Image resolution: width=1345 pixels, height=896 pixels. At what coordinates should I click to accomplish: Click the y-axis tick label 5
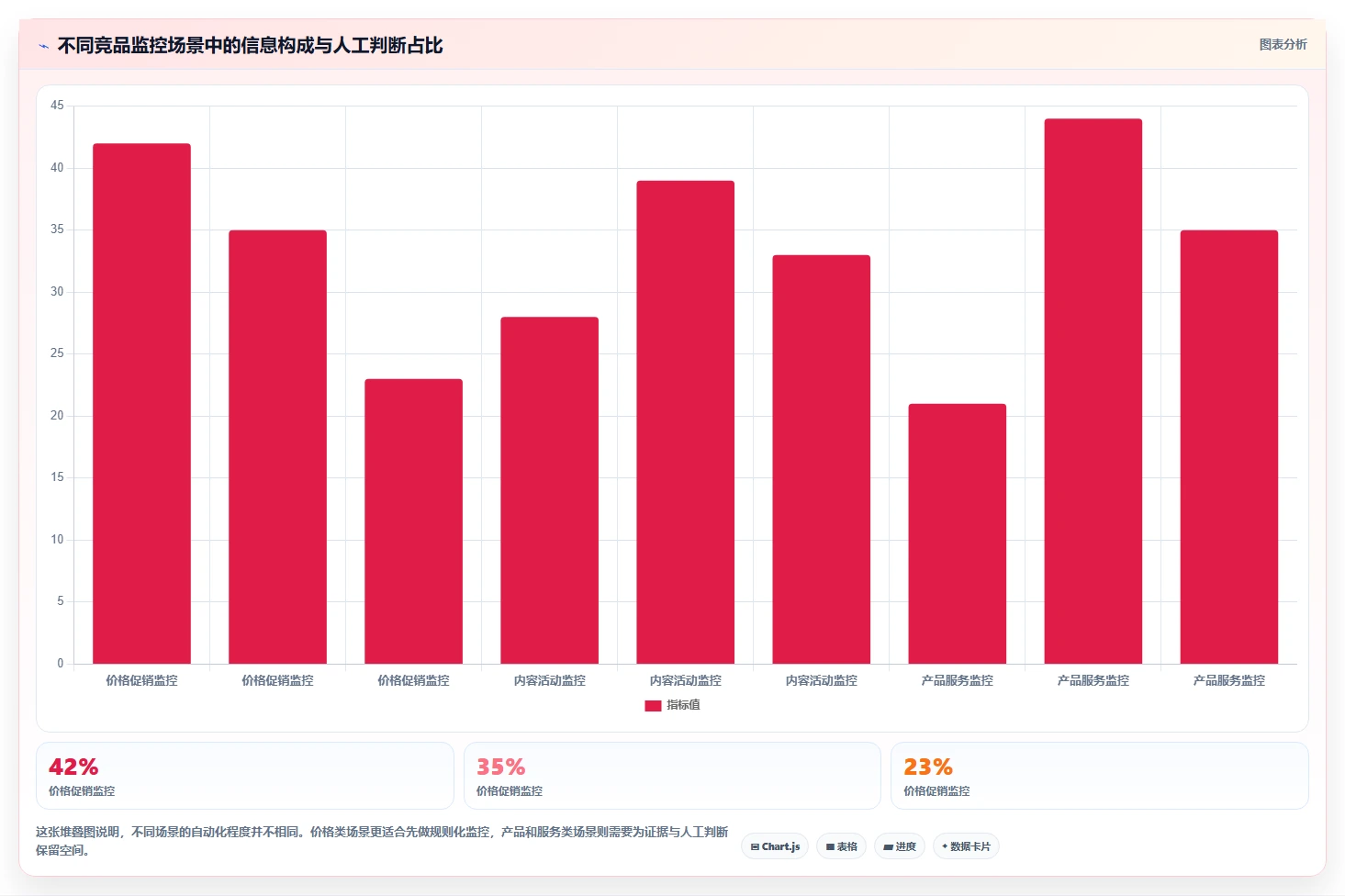click(x=61, y=601)
